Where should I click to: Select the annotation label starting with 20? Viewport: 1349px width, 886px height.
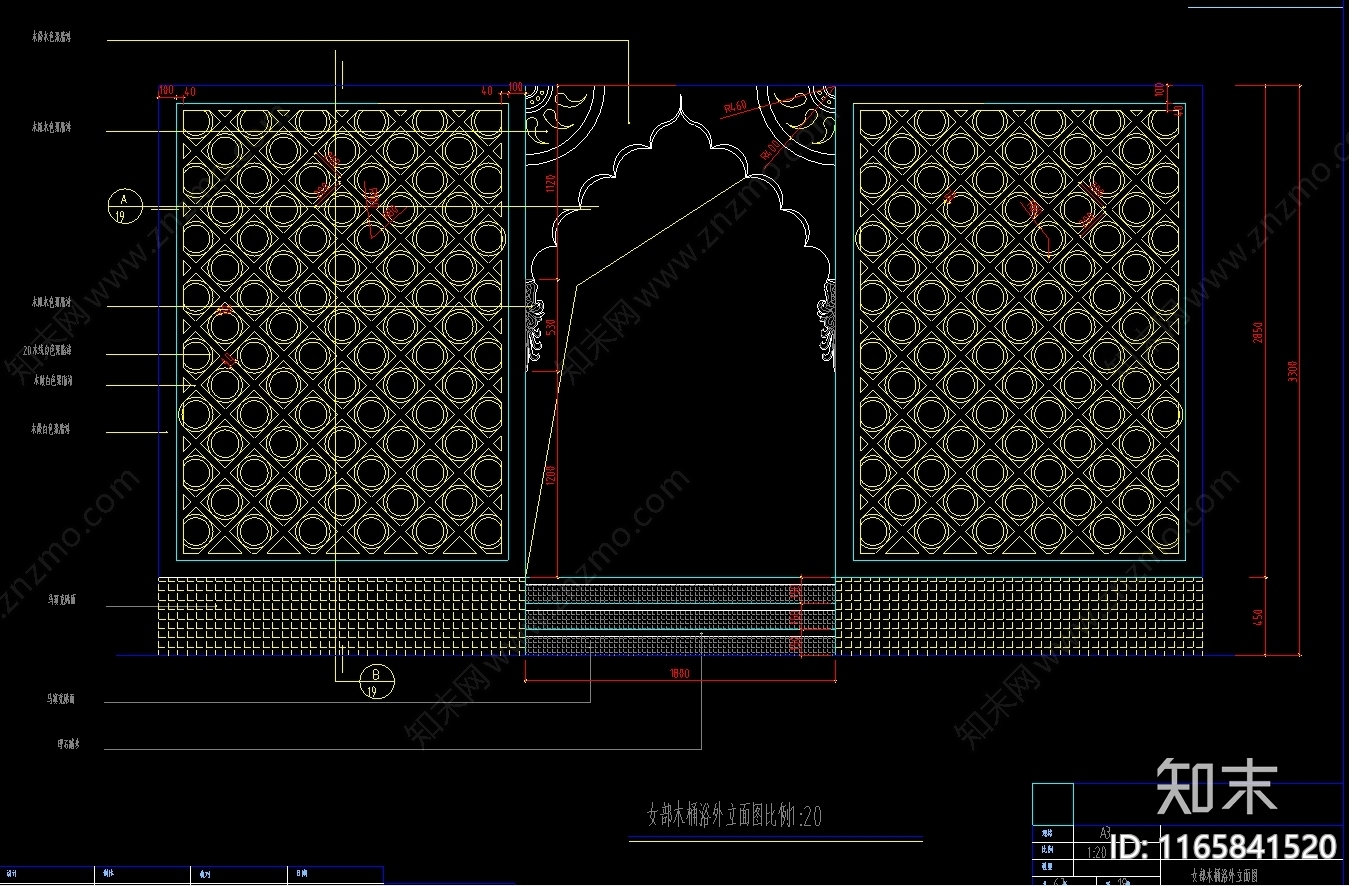47,351
